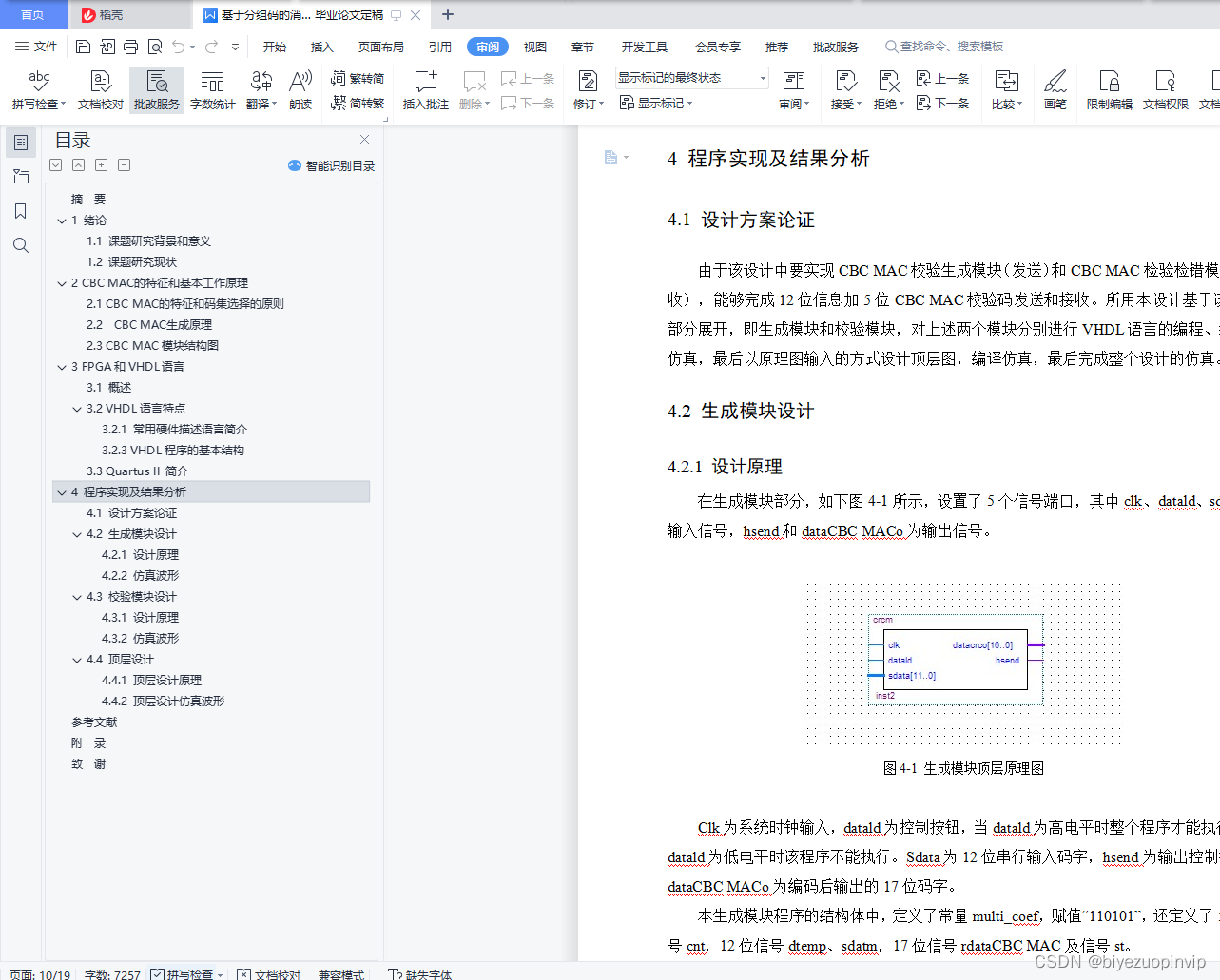Click the Redo arrow icon
Viewport: 1220px width, 980px height.
coord(211,47)
